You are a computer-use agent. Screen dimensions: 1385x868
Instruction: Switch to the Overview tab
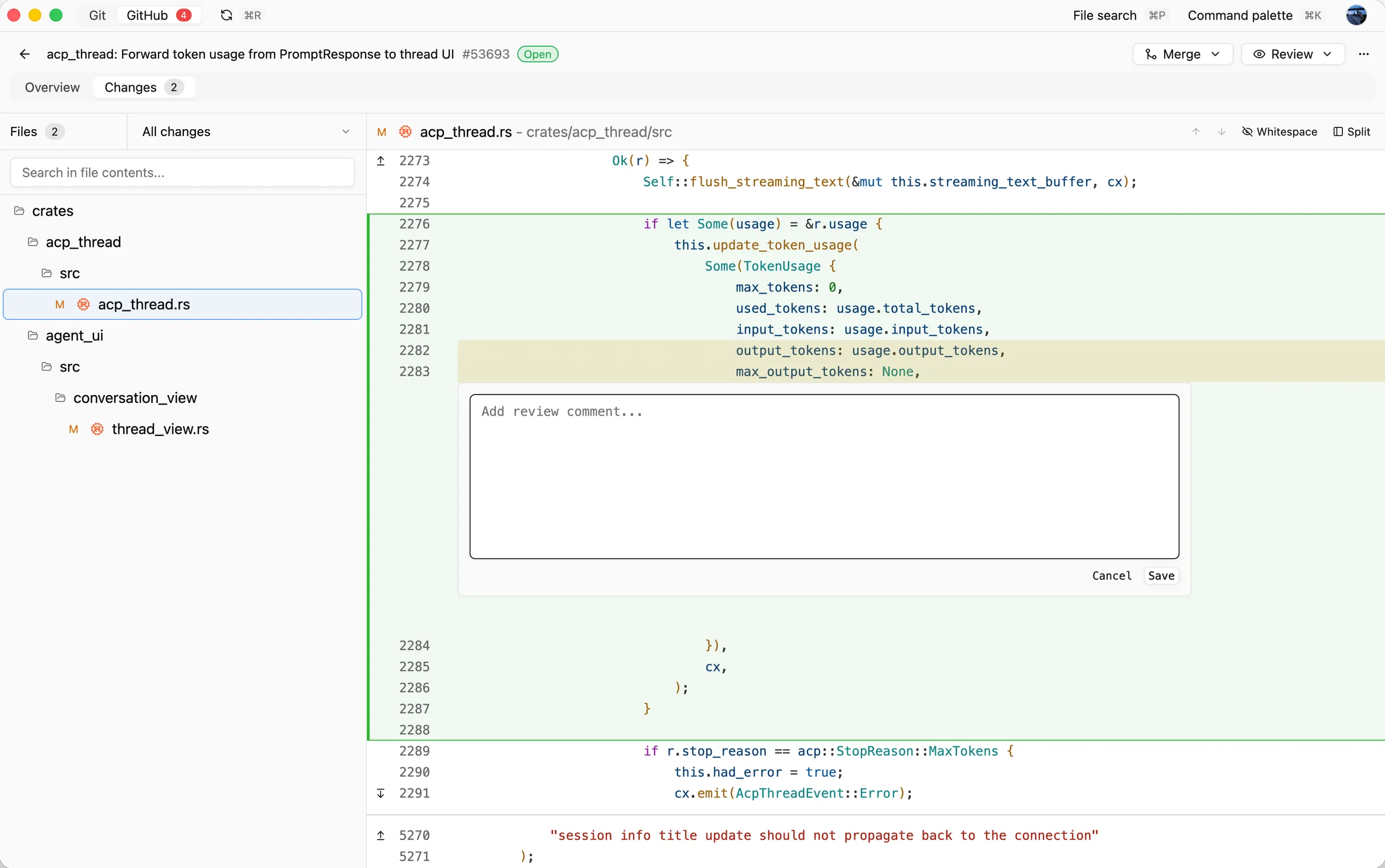[x=52, y=87]
